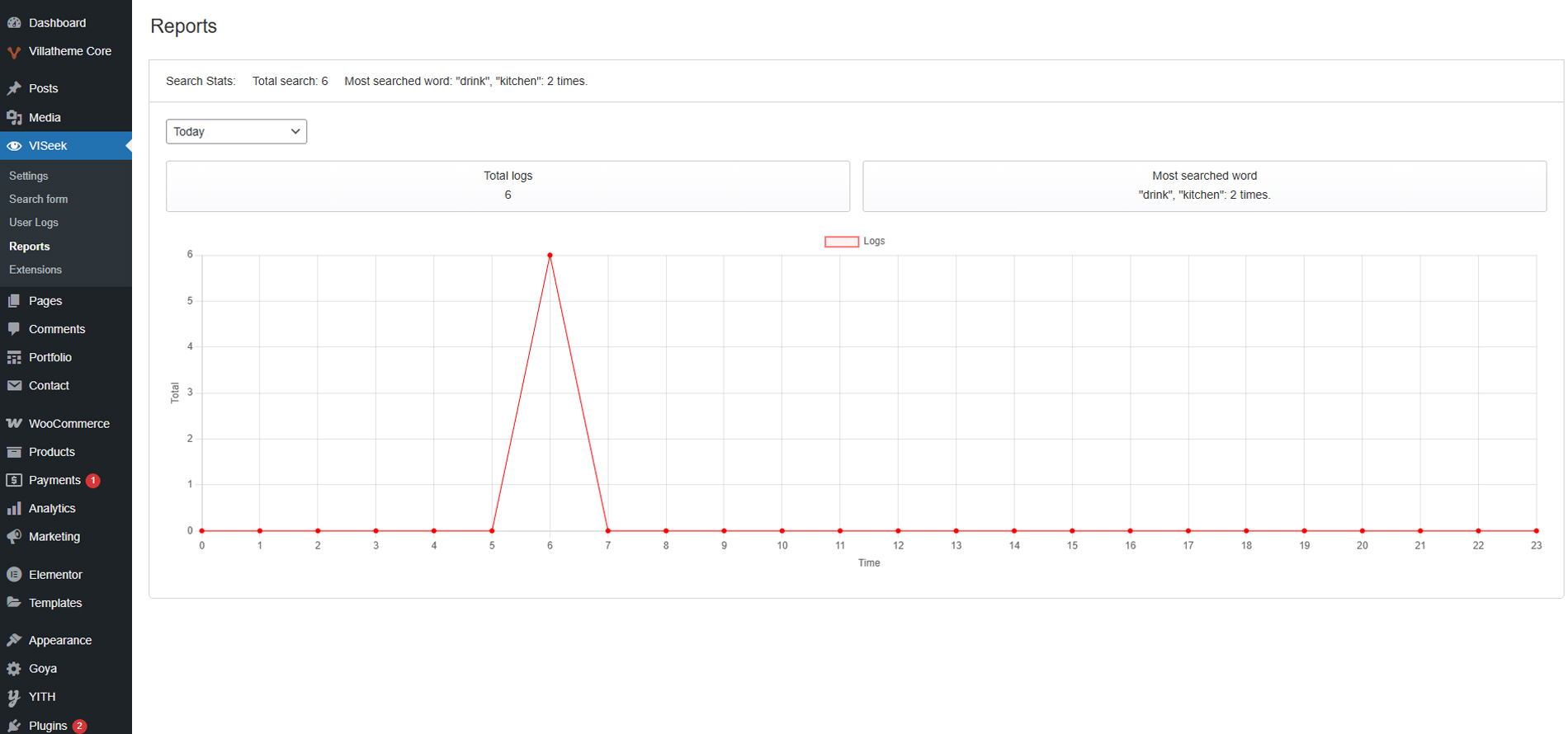Click the Payments notification badge
The width and height of the screenshot is (1568, 734).
point(93,480)
